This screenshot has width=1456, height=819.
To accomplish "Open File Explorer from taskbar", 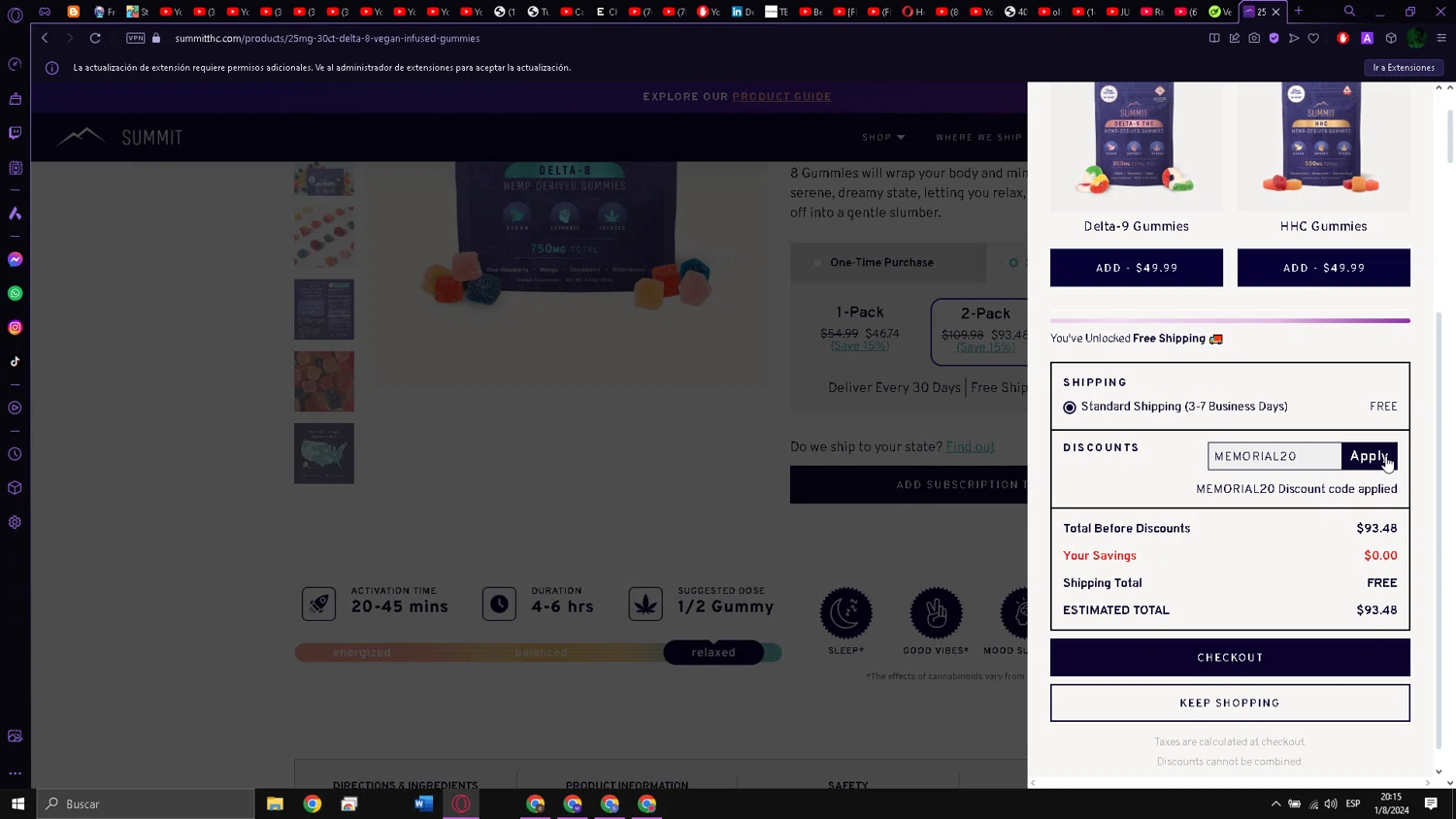I will 275,803.
